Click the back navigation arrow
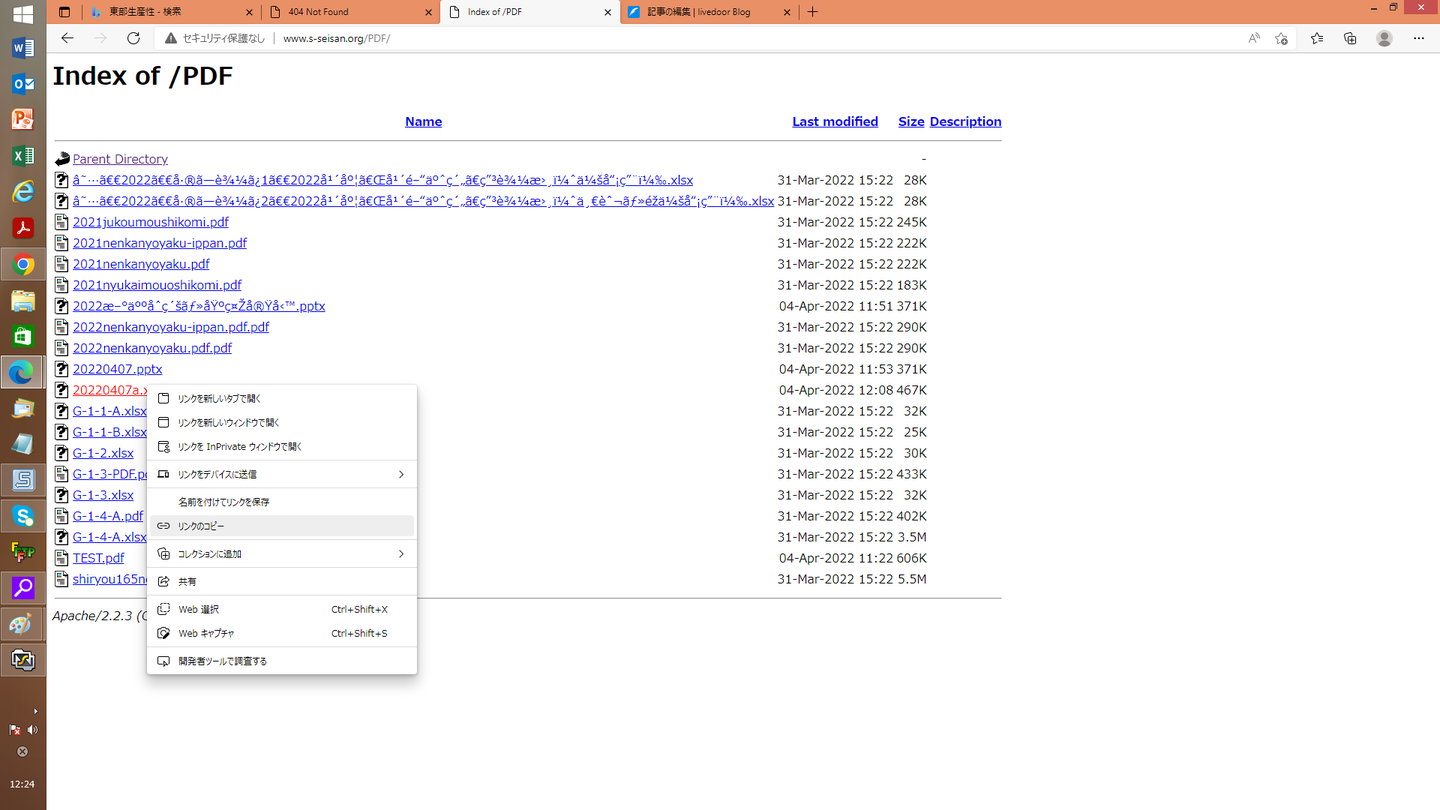Screen dimensions: 1440x810 click(67, 38)
